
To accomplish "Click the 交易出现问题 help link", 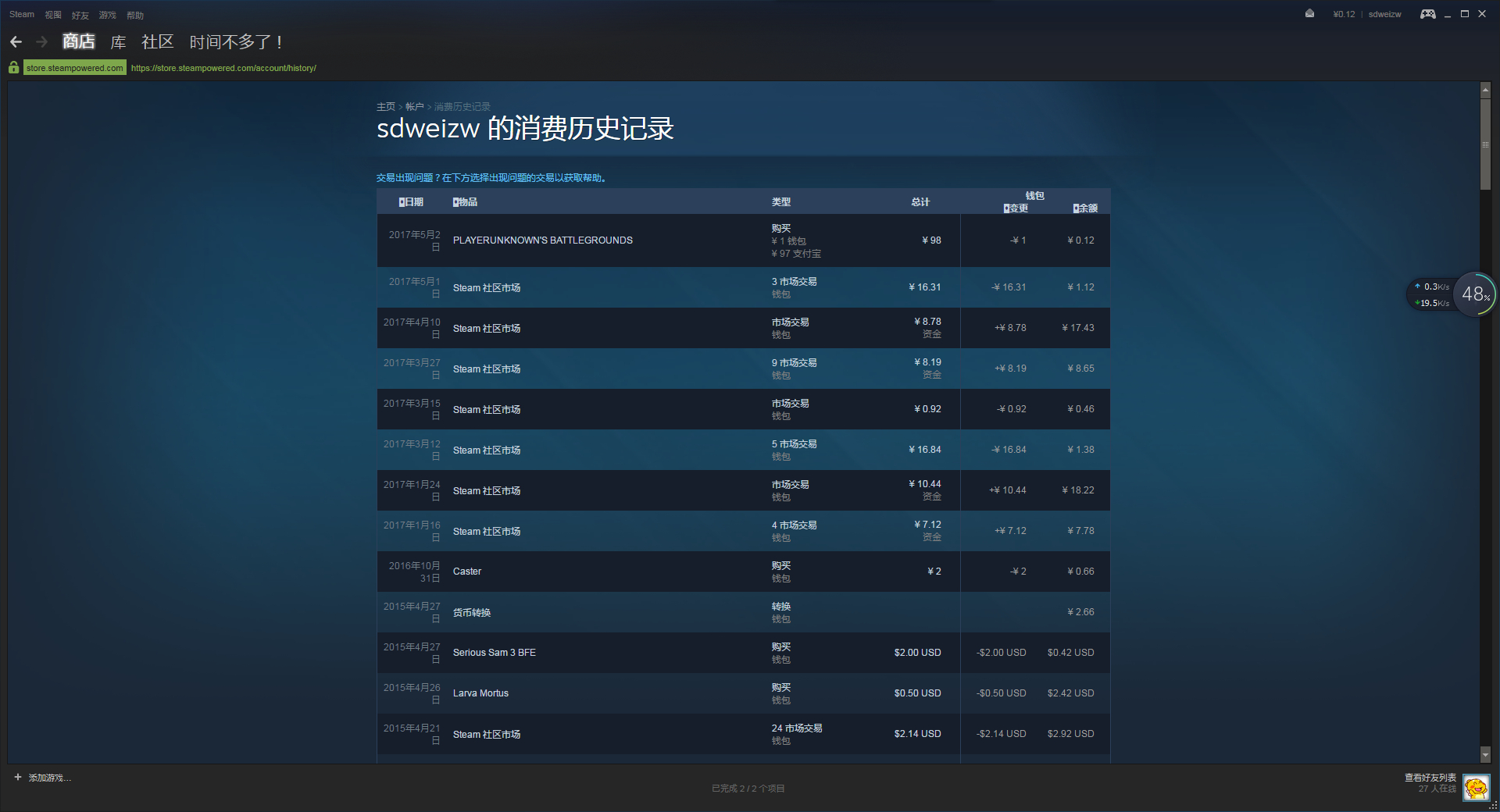I will (491, 178).
